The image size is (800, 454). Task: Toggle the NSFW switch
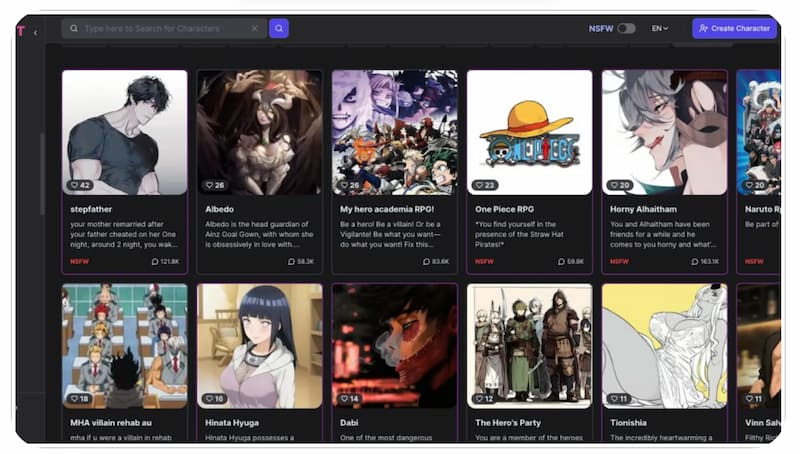626,29
